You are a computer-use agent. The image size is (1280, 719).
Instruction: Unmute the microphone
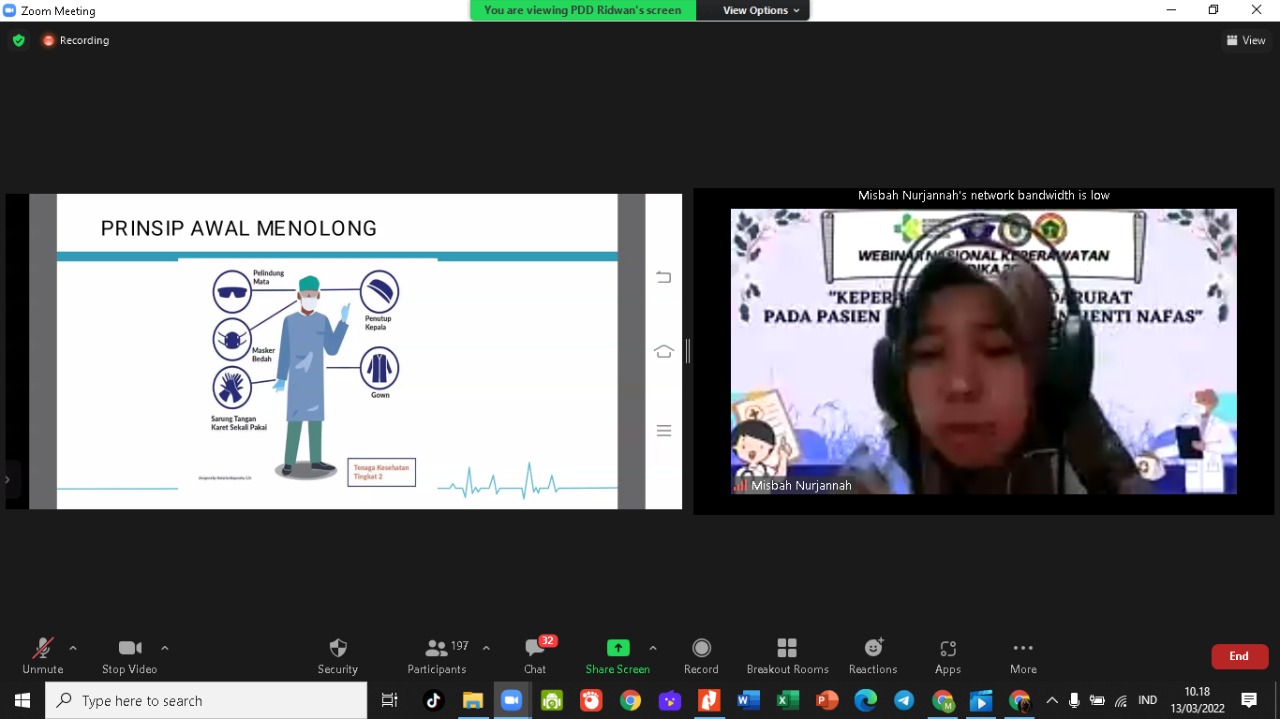coord(42,655)
